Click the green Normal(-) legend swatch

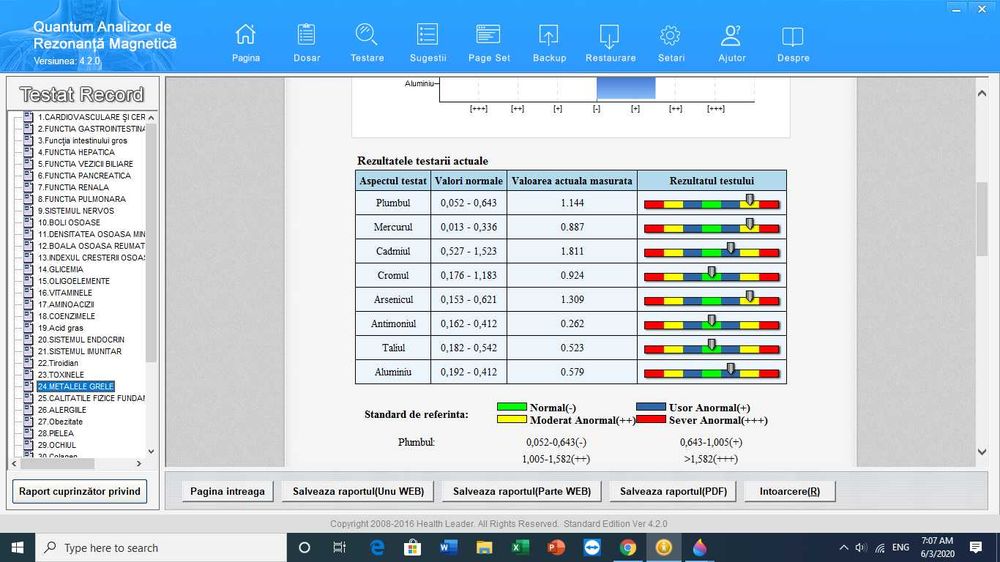coord(511,407)
